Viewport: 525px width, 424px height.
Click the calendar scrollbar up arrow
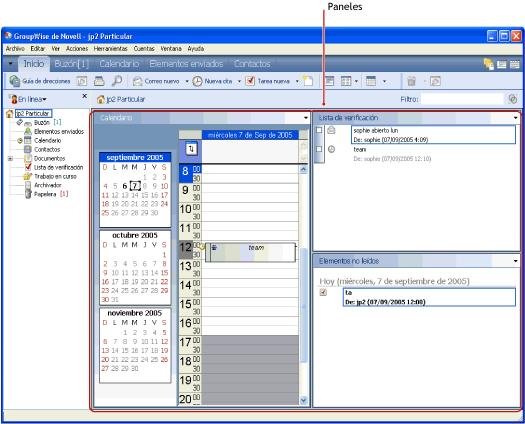[x=303, y=169]
